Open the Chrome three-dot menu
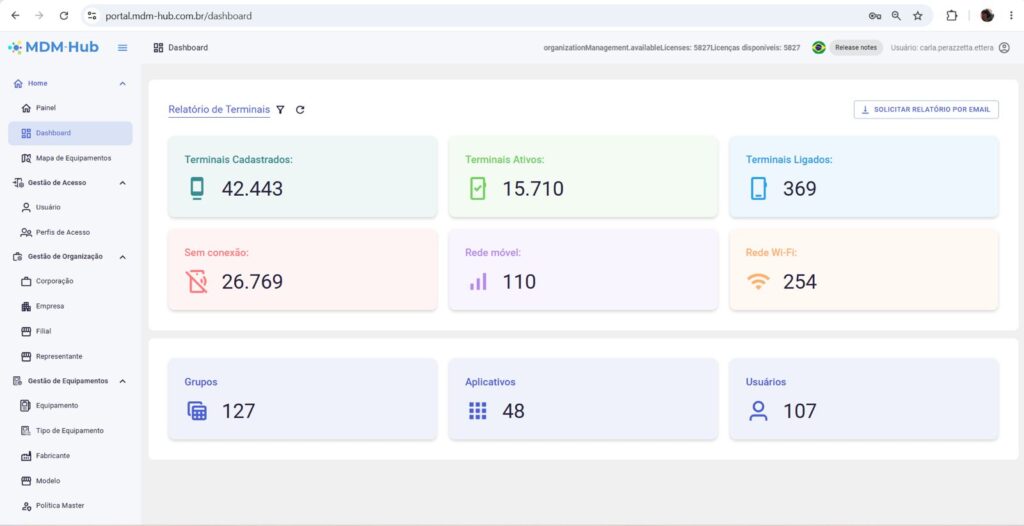Viewport: 1024px width, 526px height. tap(1011, 16)
